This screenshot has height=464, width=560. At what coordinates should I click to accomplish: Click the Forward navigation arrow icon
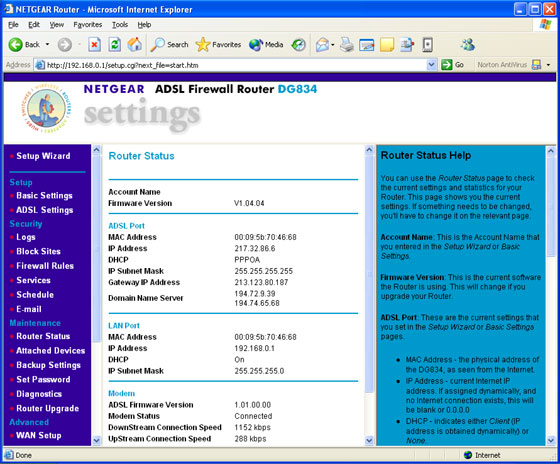pyautogui.click(x=65, y=45)
